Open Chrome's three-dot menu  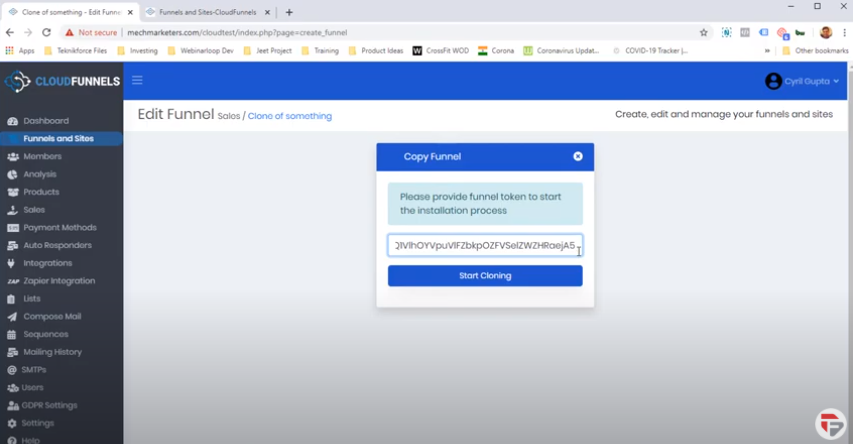[x=844, y=32]
